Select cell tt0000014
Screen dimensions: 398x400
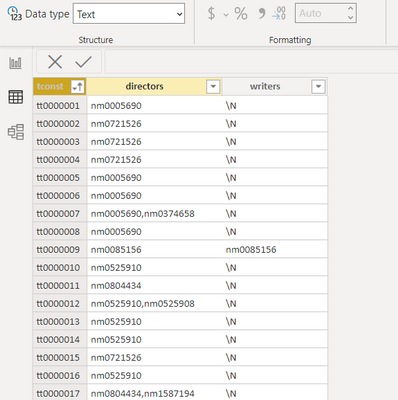60,340
